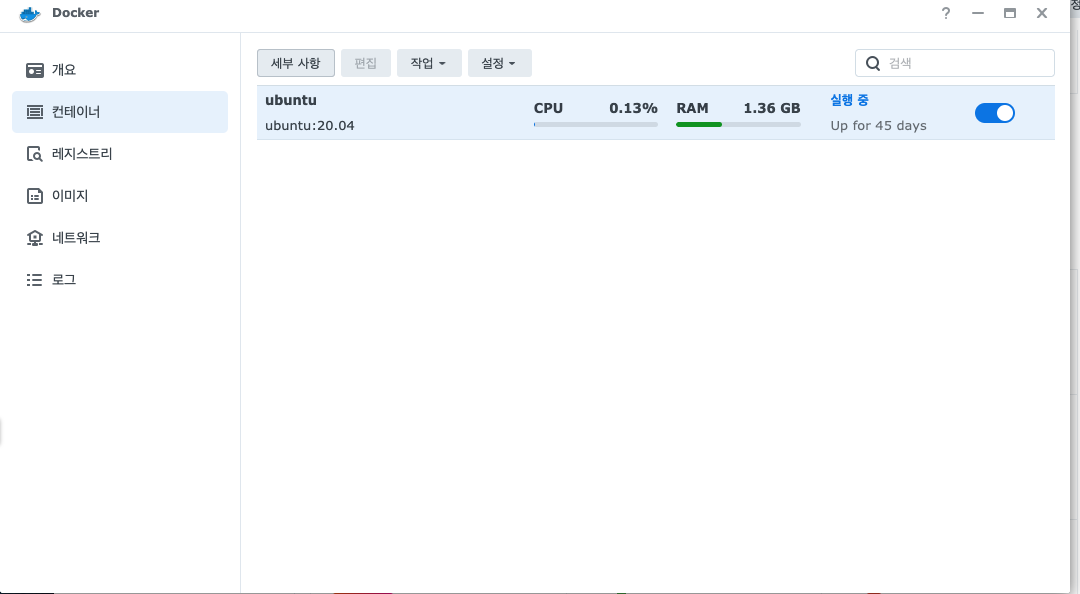Click the Docker whale logo icon

(30, 13)
